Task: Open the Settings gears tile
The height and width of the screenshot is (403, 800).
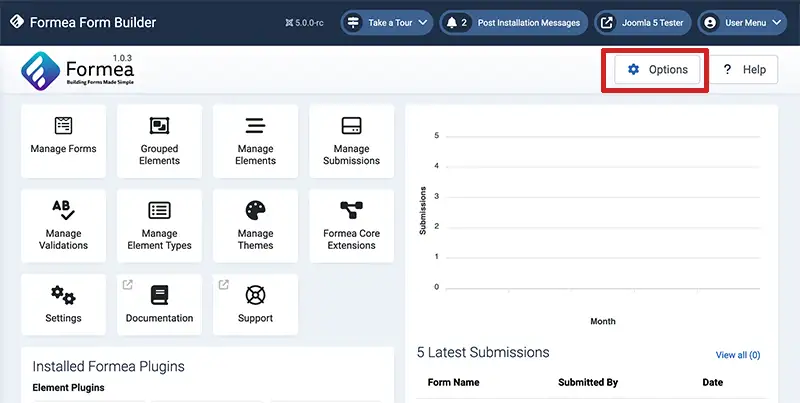Action: 63,305
